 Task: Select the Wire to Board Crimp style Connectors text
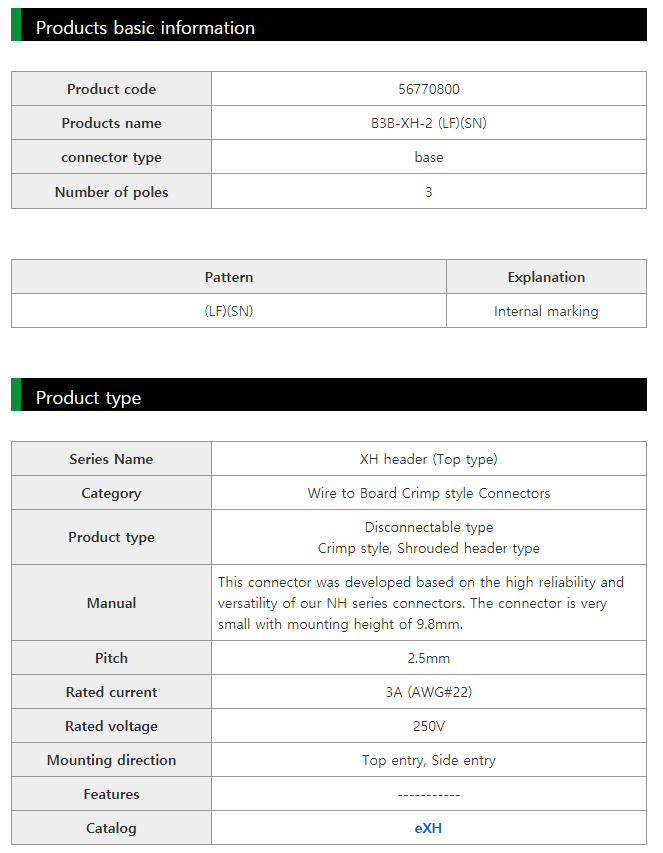pos(428,493)
